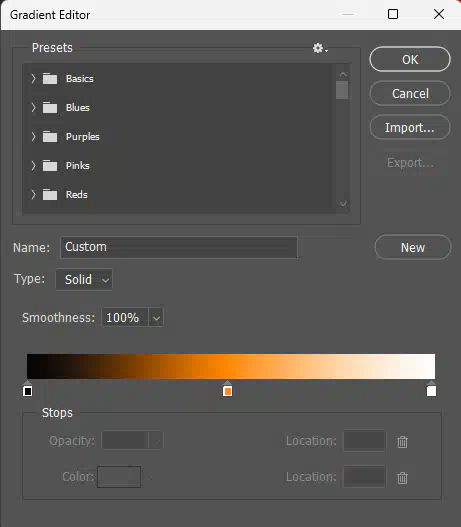Select the black color stop
461x527 pixels.
(28, 389)
